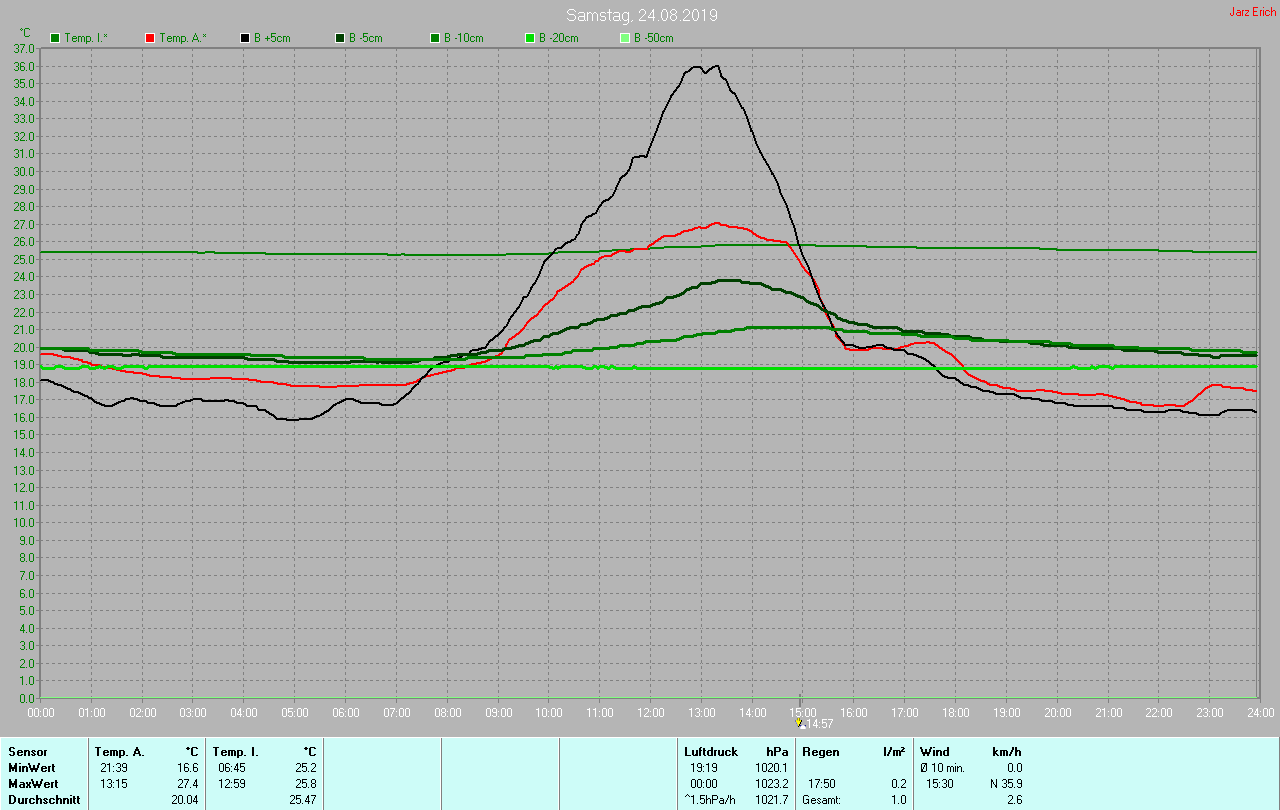The width and height of the screenshot is (1280, 810).
Task: Click the yellow 14:57 time marker triangle
Action: tap(799, 722)
